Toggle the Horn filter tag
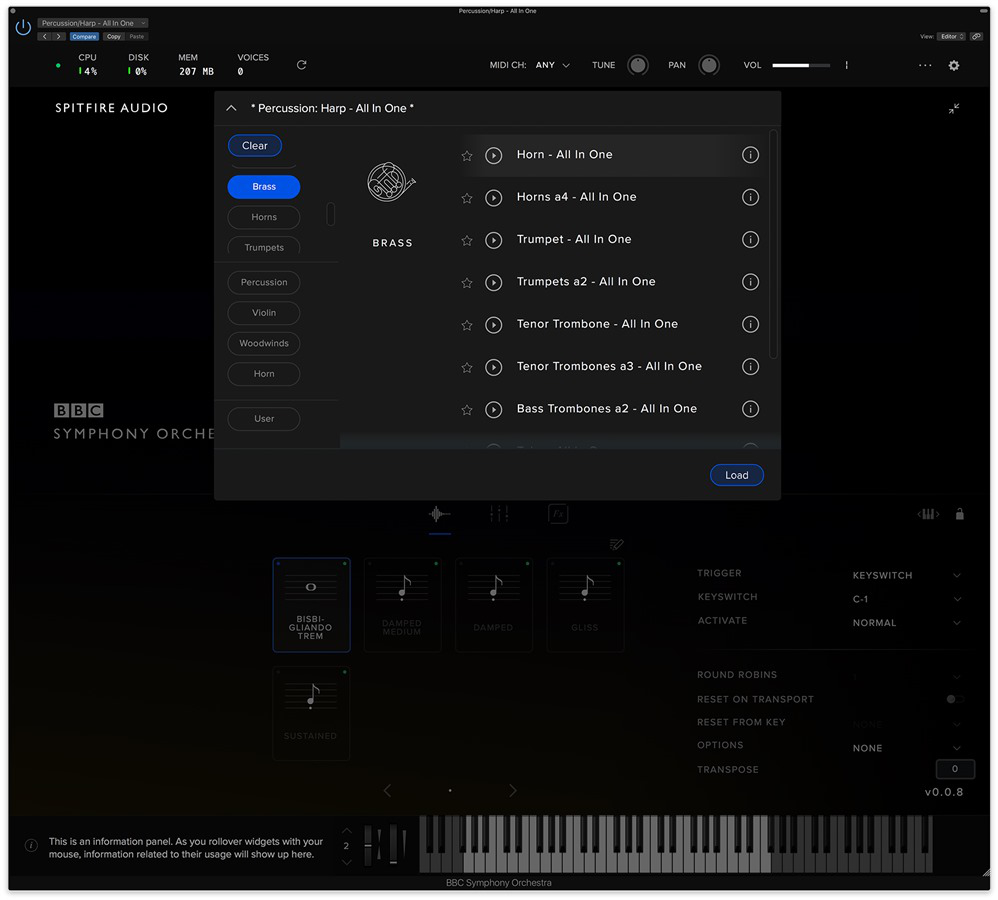This screenshot has height=900, width=998. click(x=264, y=374)
